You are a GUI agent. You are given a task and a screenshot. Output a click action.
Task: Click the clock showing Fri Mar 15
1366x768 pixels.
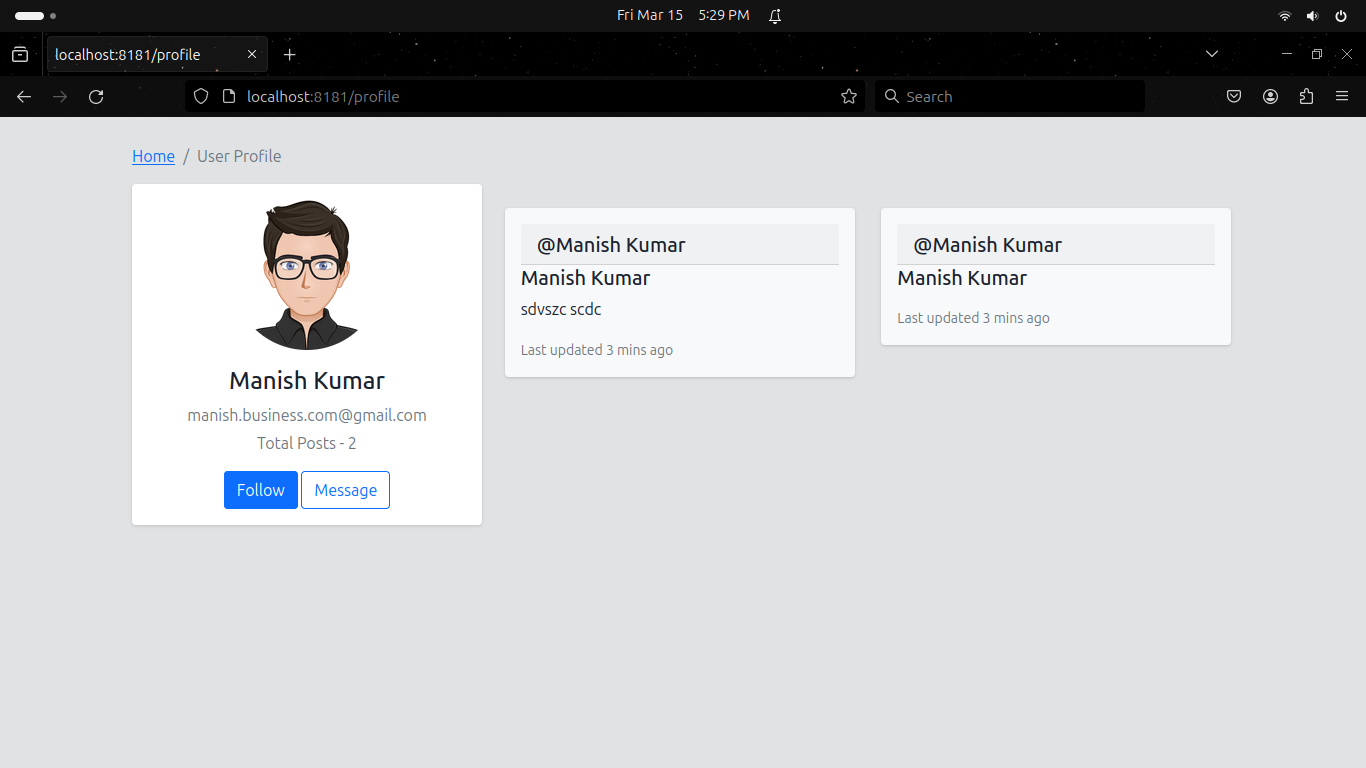tap(650, 15)
